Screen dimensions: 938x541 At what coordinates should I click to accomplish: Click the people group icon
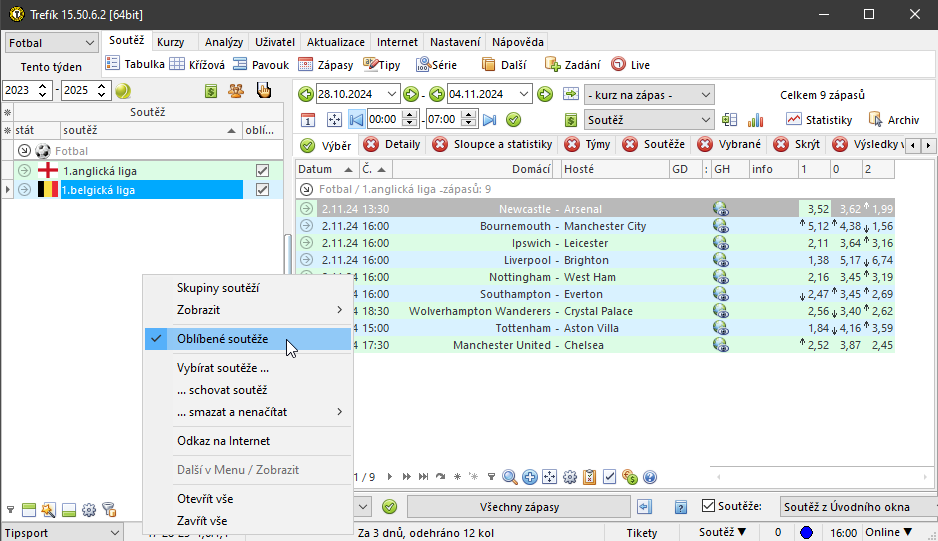(x=236, y=91)
